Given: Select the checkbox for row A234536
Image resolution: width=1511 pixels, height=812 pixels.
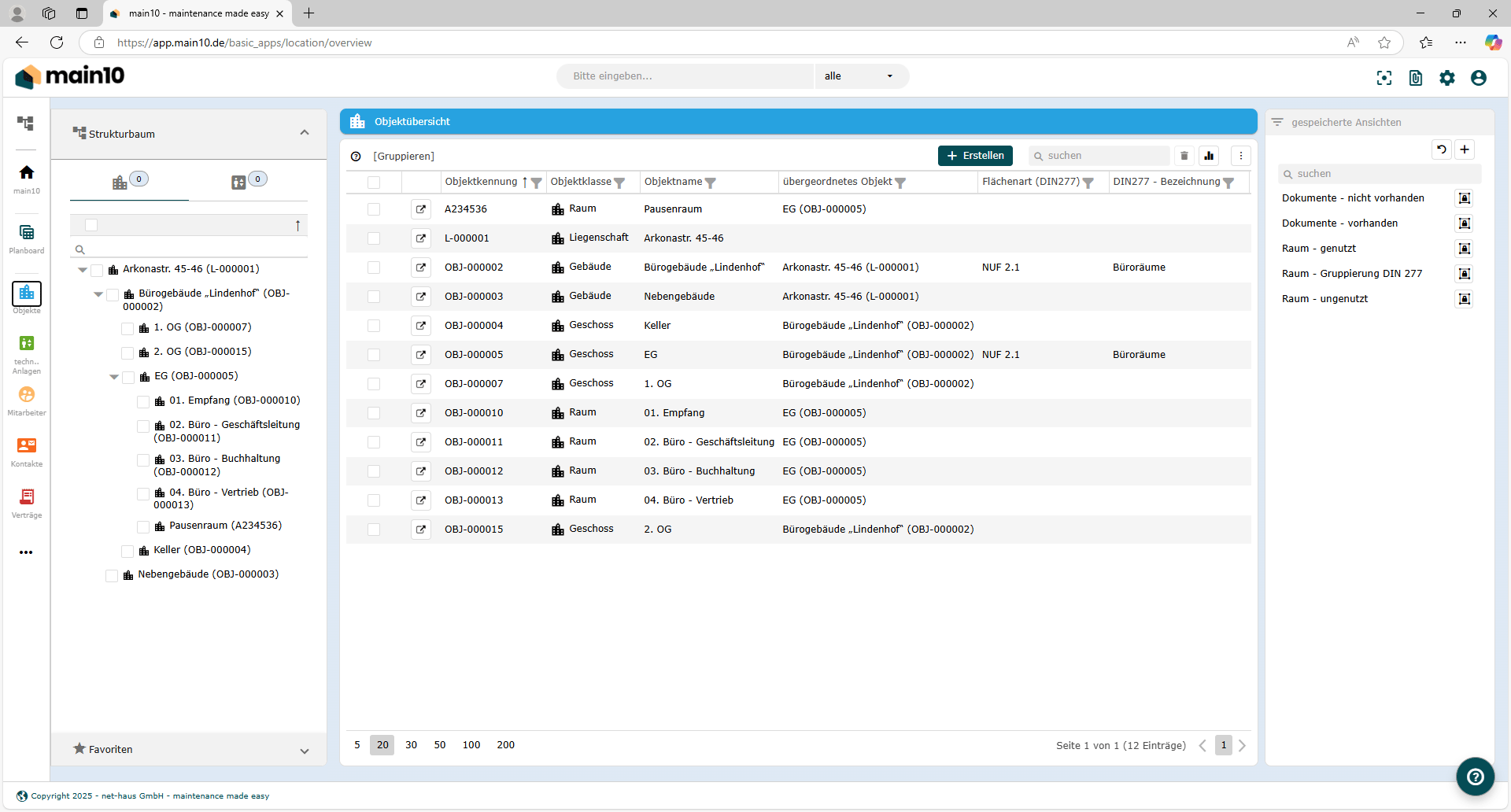Looking at the screenshot, I should click(x=374, y=209).
